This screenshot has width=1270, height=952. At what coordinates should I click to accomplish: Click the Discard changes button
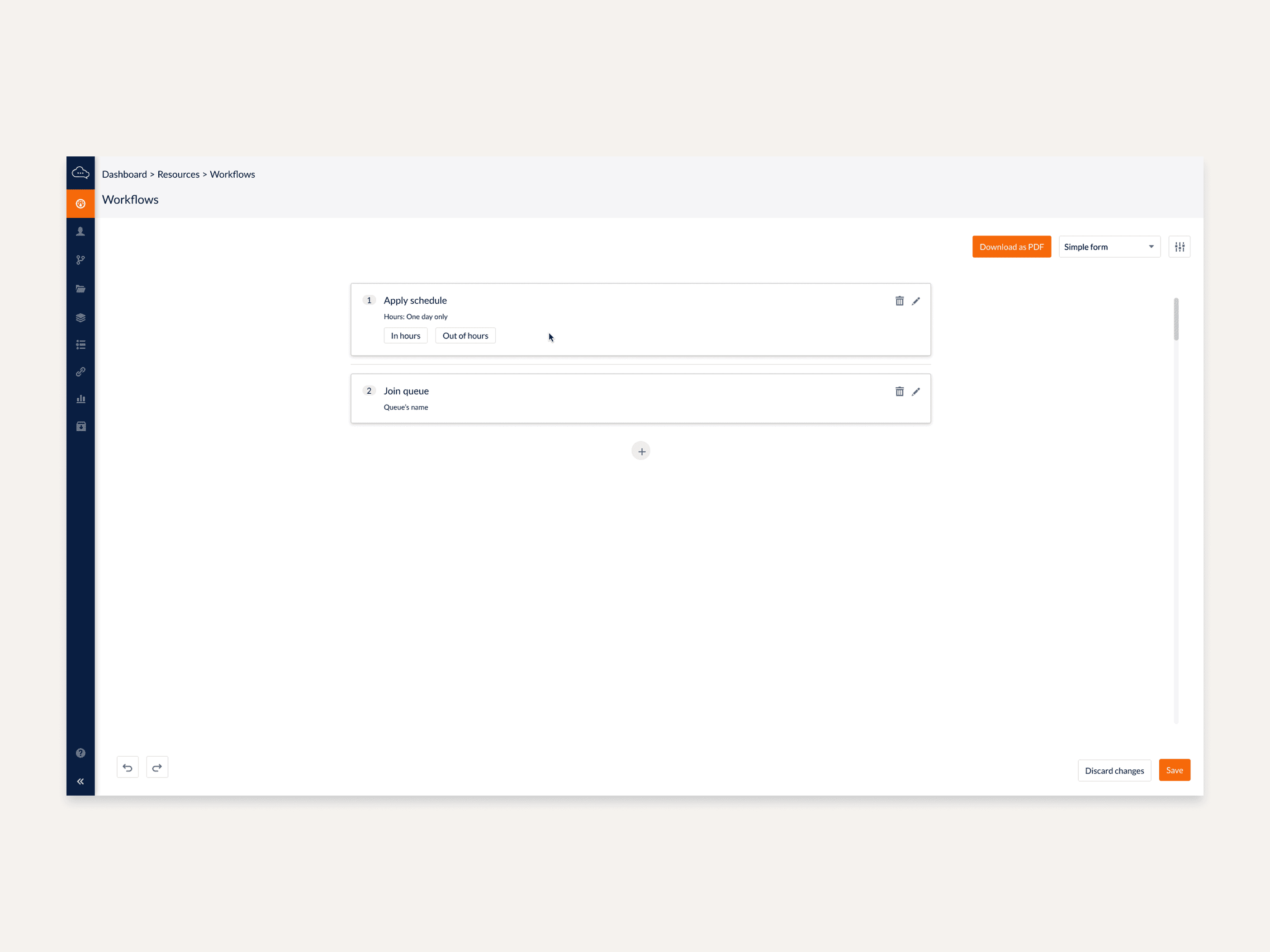(1114, 770)
